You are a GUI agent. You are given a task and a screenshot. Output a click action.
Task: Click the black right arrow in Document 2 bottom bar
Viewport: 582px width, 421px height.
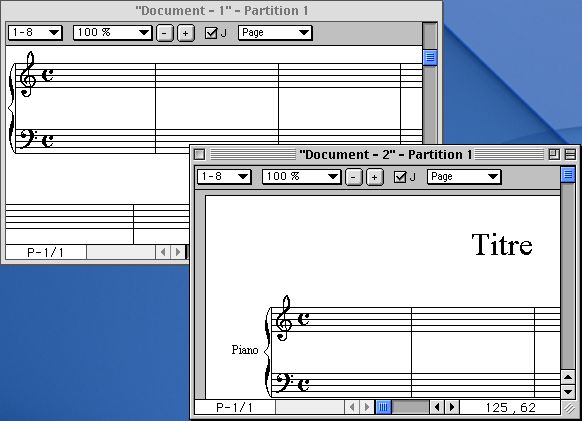coord(452,407)
